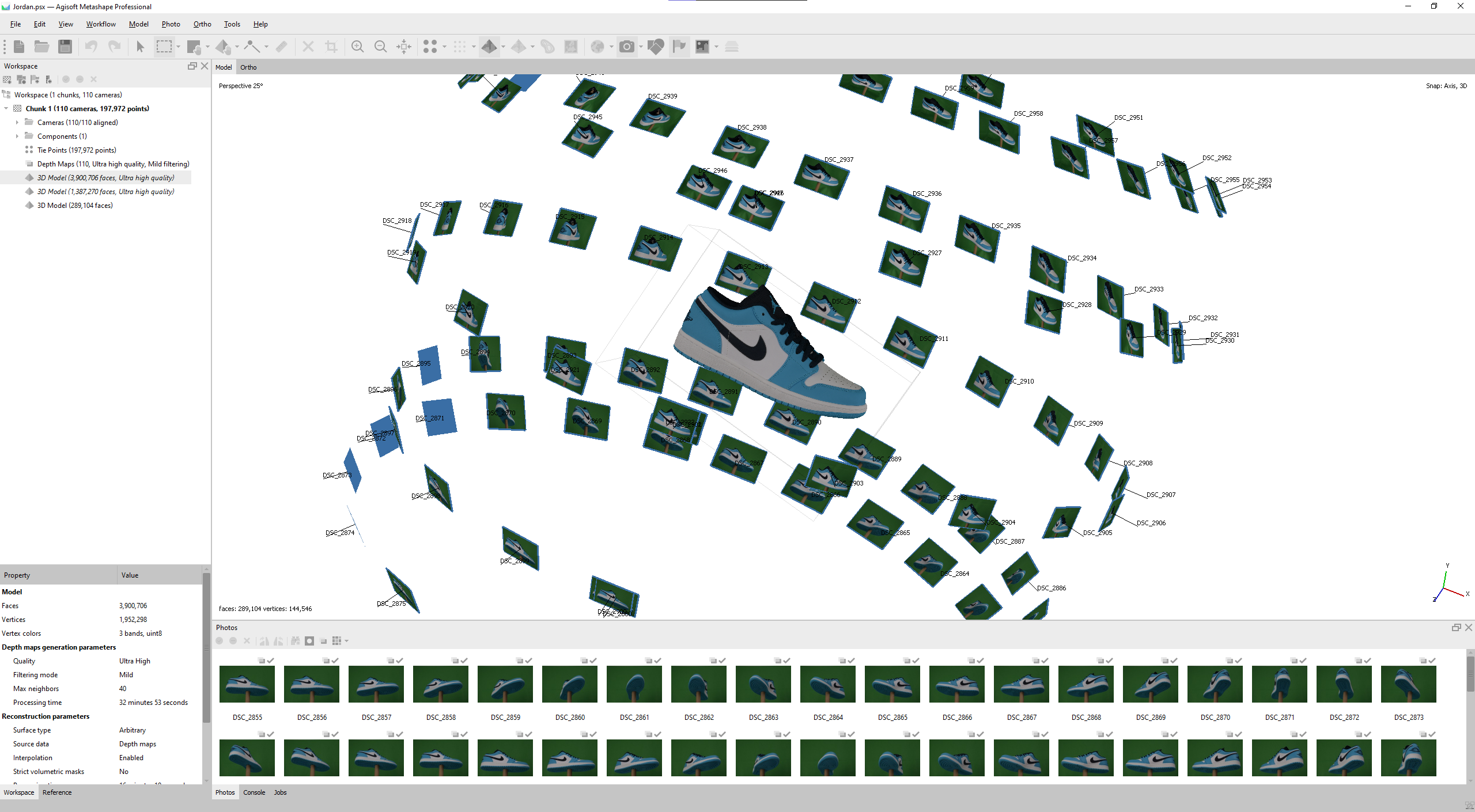Open the Console tab at bottom
Screen dimensions: 1475x812
(x=254, y=792)
